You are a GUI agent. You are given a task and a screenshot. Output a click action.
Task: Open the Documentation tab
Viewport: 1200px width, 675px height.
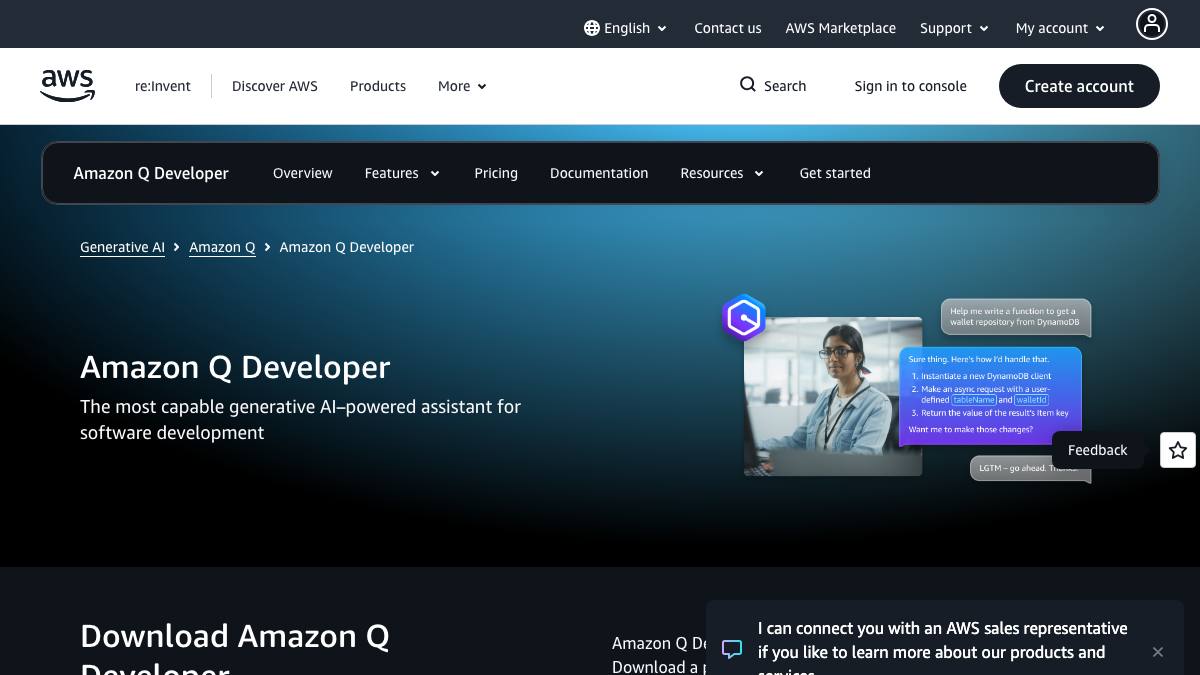[x=599, y=173]
